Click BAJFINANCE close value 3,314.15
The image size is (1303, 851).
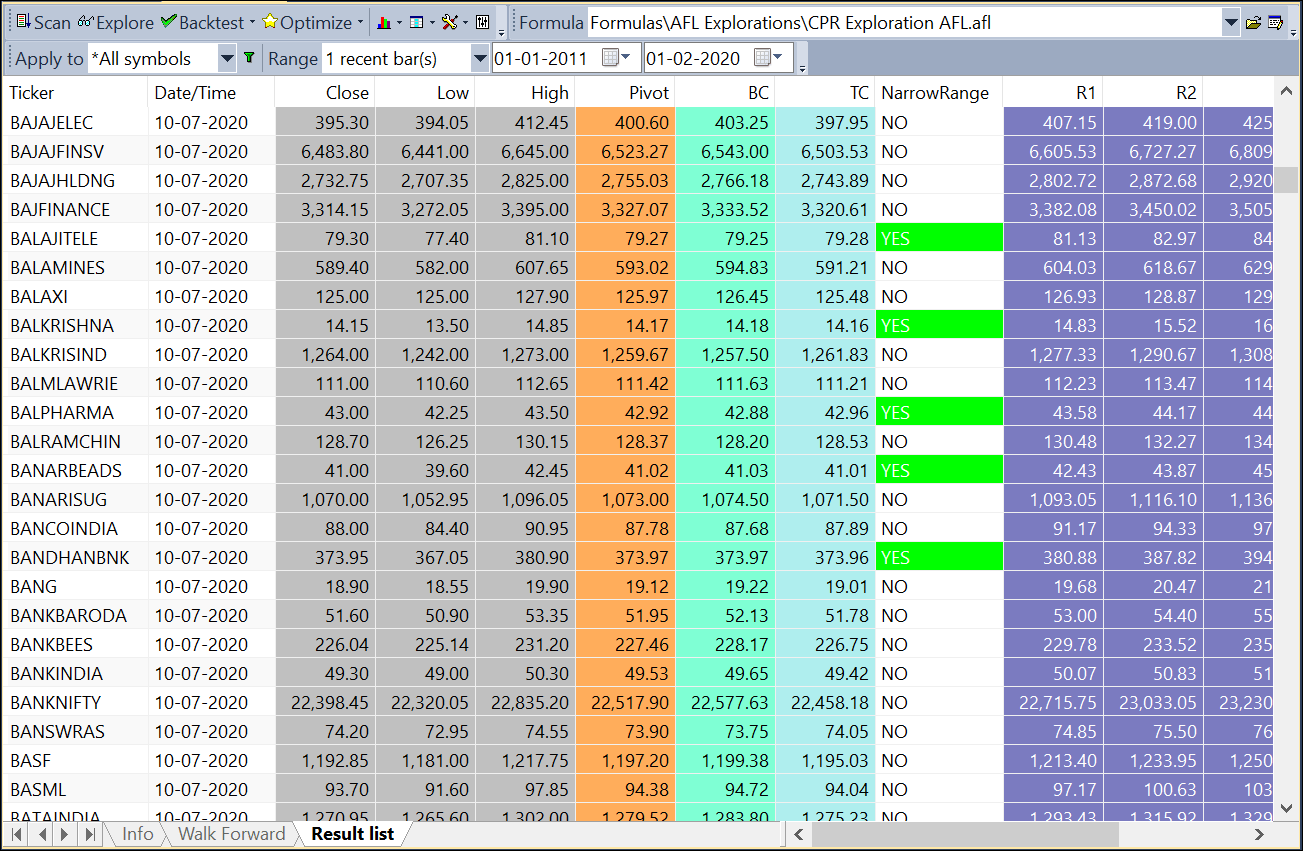click(x=325, y=210)
